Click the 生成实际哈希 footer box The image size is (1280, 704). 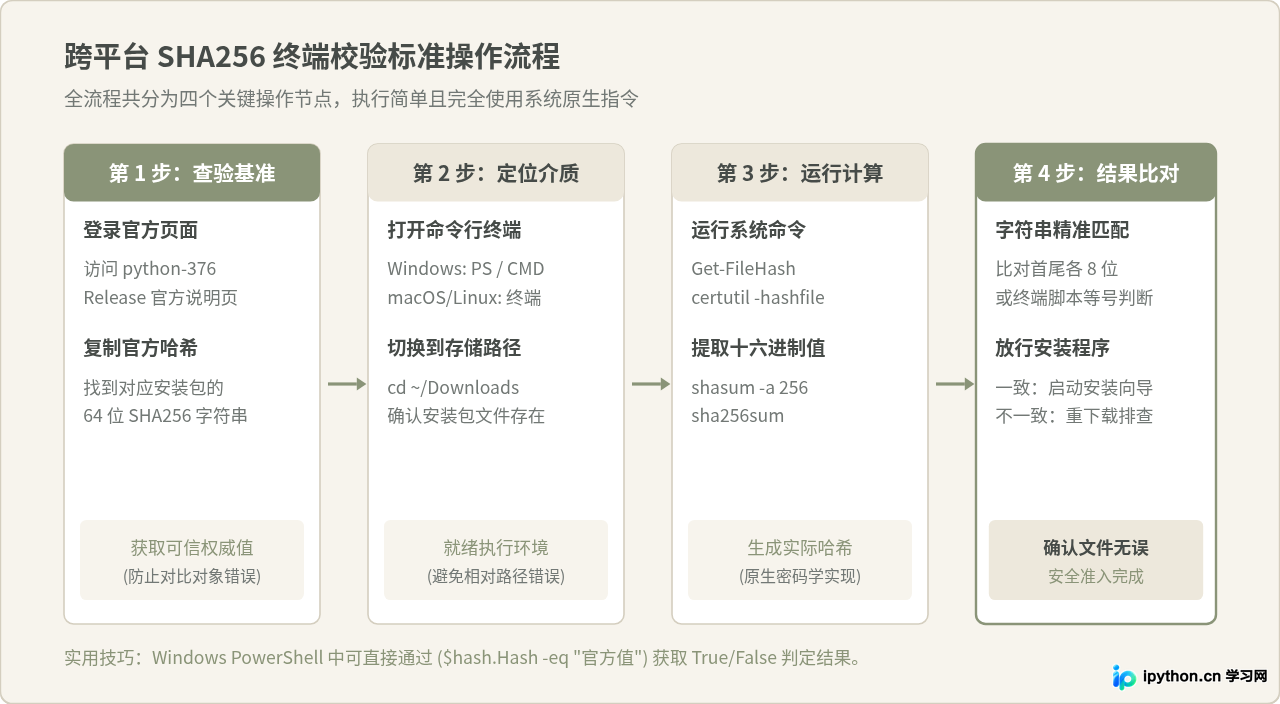pos(800,560)
